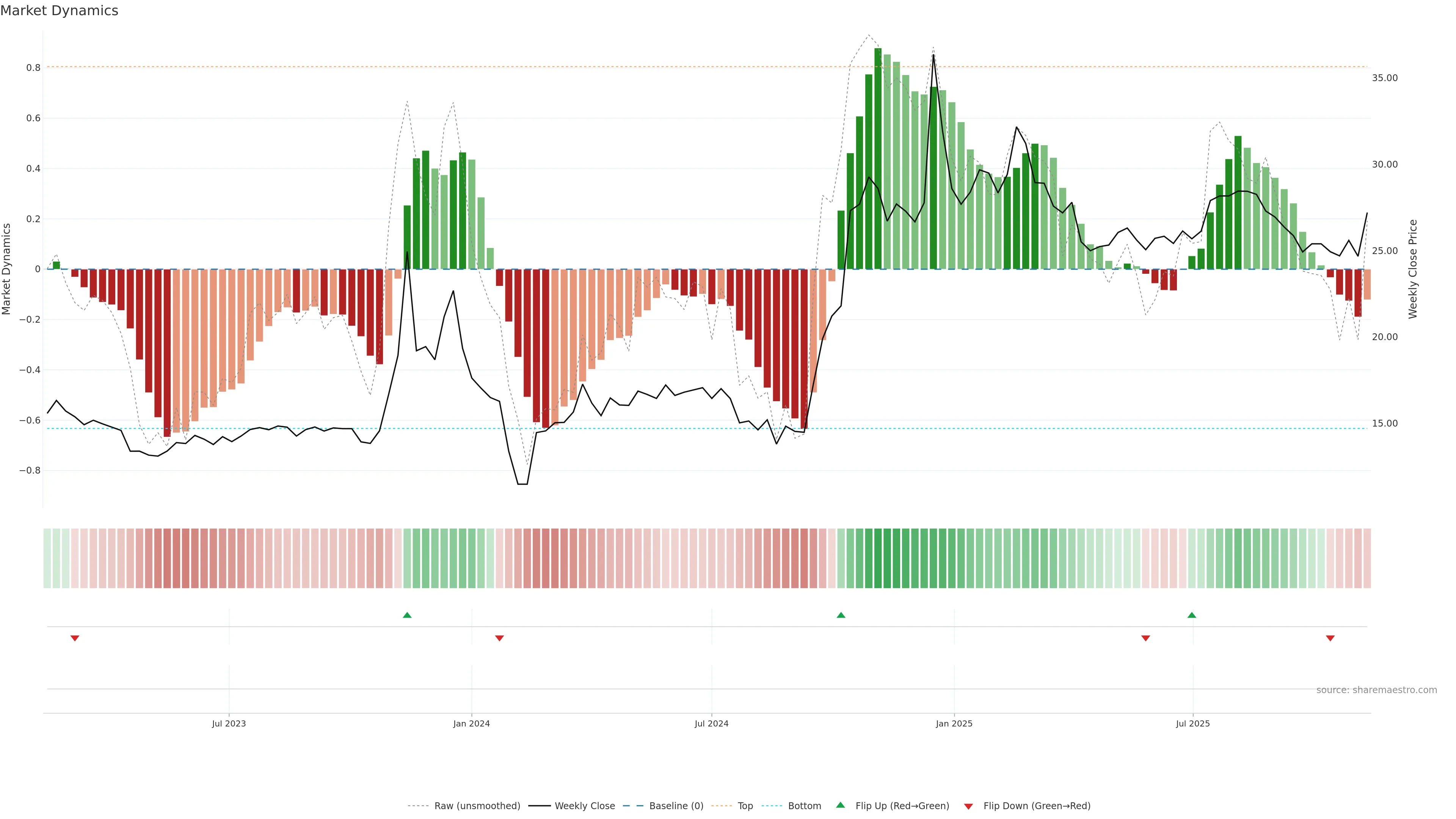Click the Weekly Close Price axis title

[x=1412, y=269]
